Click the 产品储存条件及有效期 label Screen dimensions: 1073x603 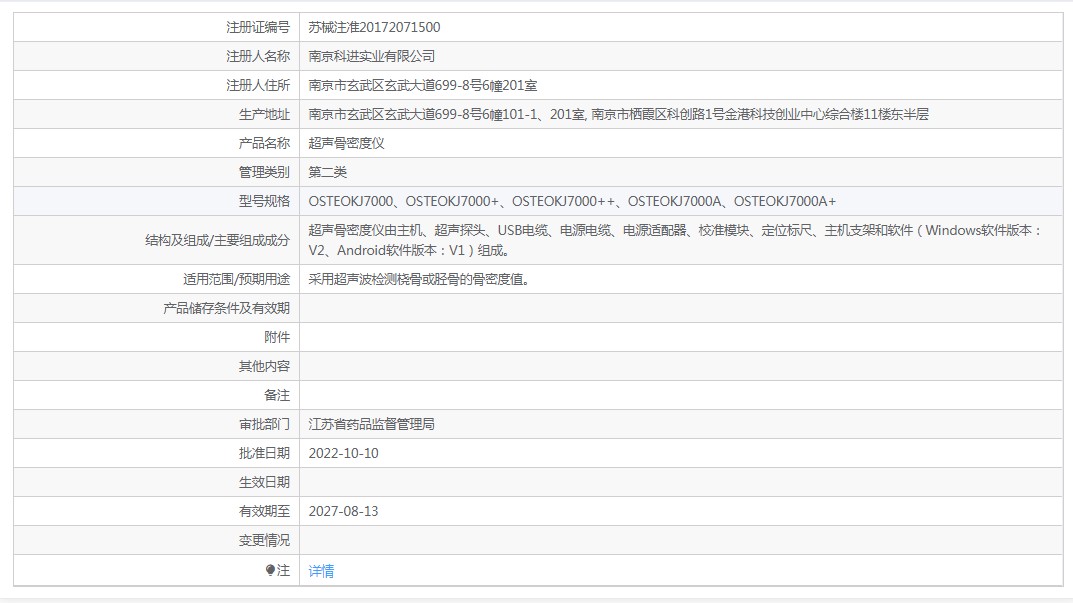click(227, 309)
